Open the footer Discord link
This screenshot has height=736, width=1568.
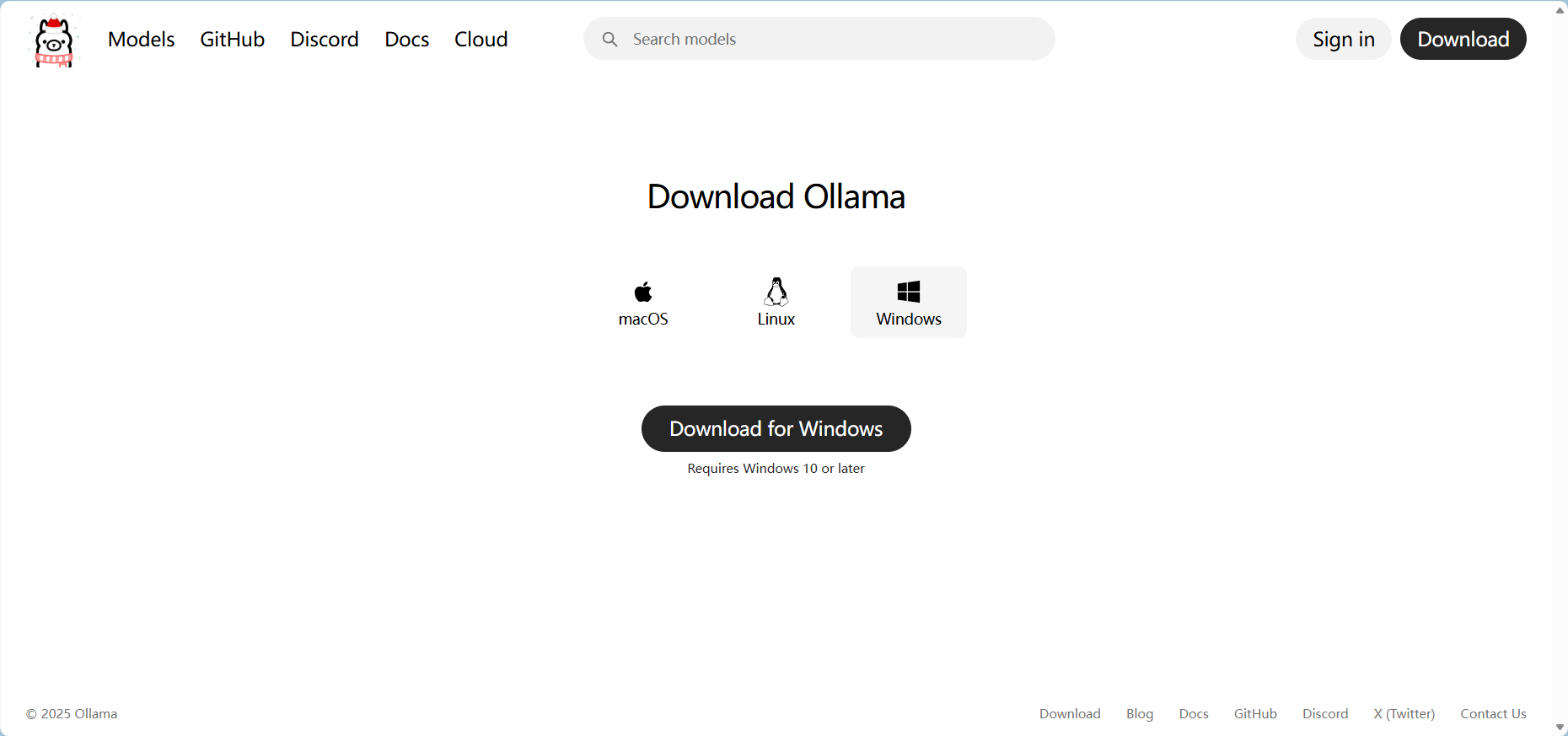[1325, 713]
